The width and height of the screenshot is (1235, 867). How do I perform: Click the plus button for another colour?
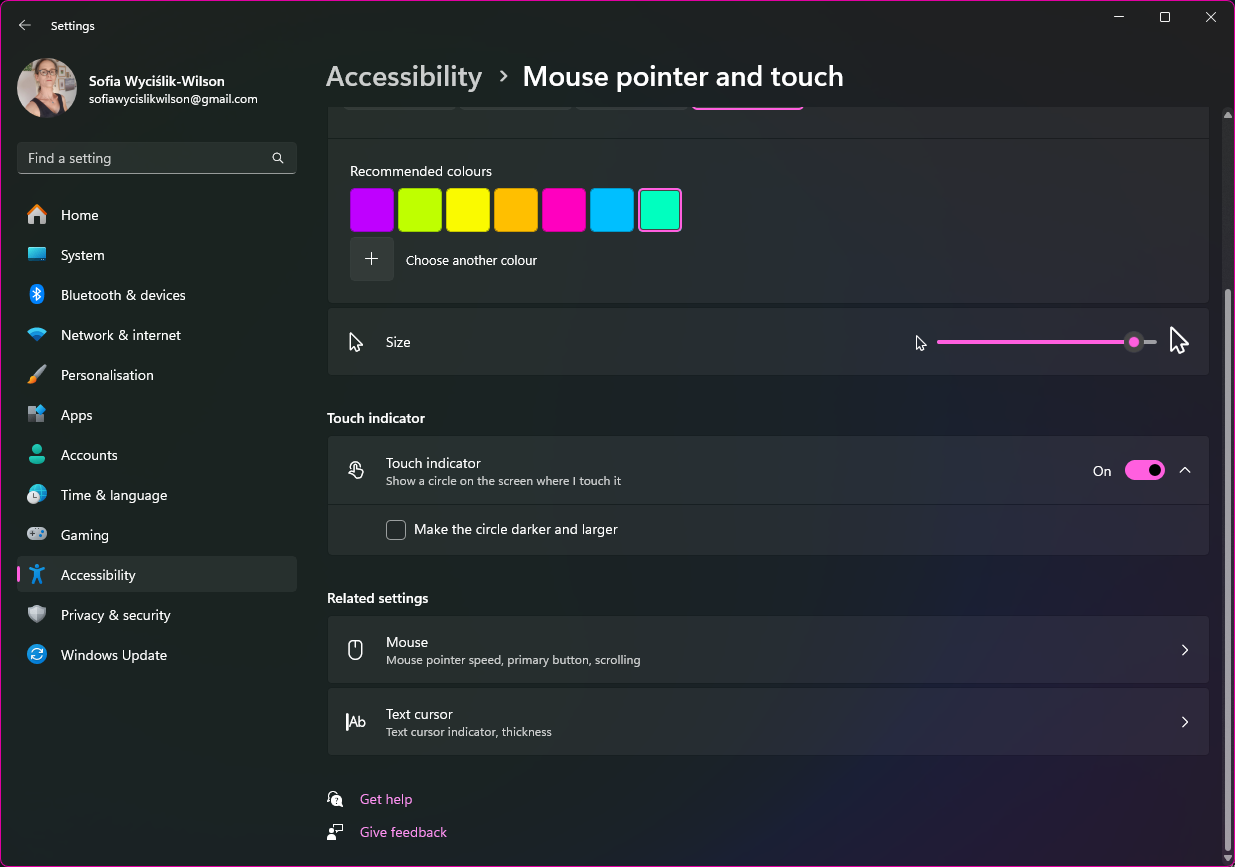[x=372, y=259]
